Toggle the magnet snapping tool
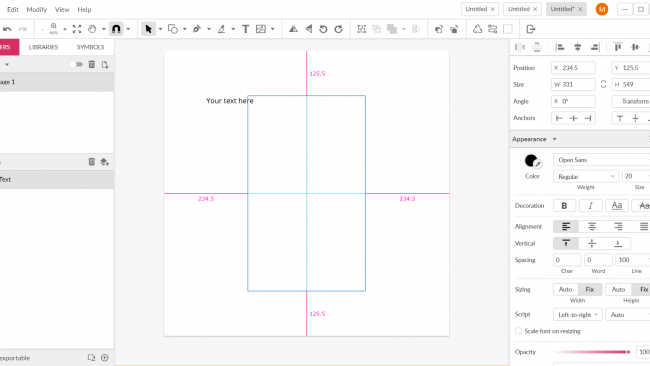 (116, 29)
